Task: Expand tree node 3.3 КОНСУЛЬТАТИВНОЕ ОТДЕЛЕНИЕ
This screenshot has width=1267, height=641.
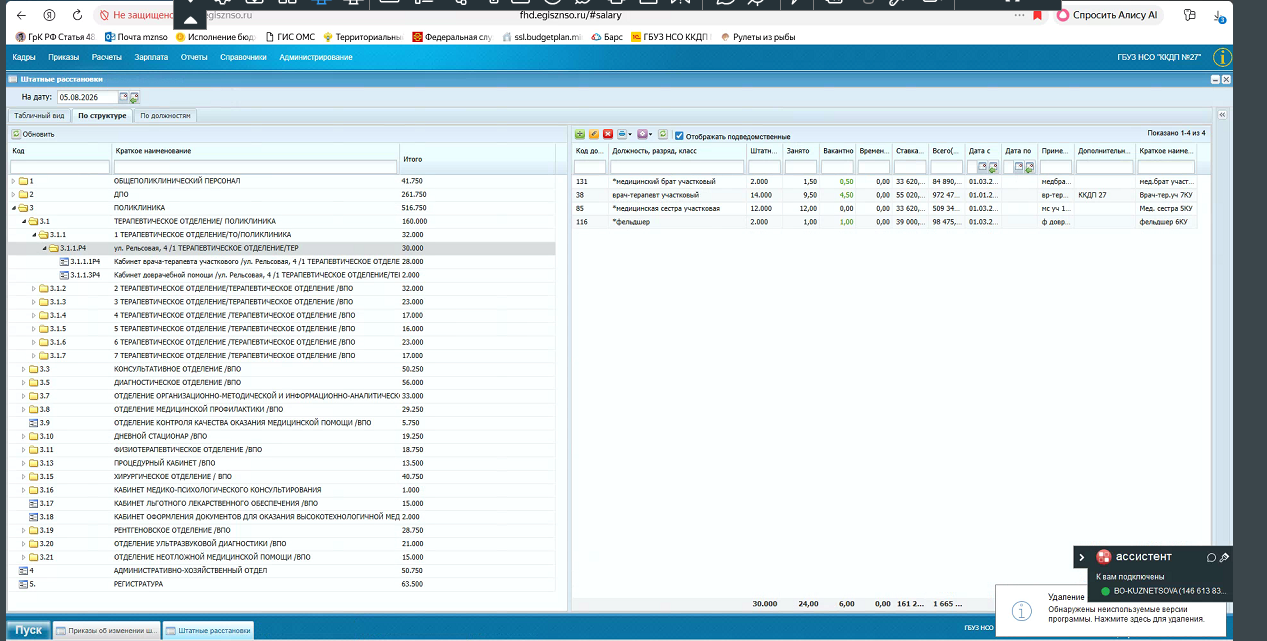Action: (24, 369)
